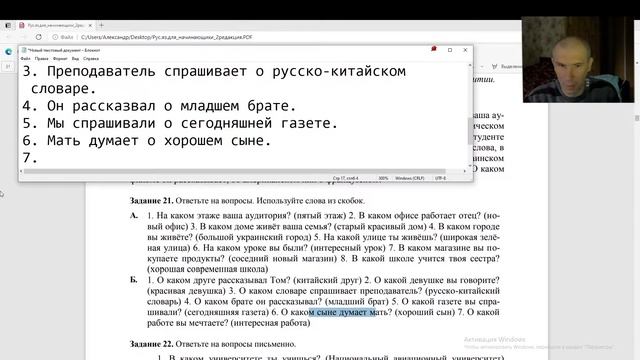640x360 pixels.
Task: Maximize the Notepad window
Action: 450,50
